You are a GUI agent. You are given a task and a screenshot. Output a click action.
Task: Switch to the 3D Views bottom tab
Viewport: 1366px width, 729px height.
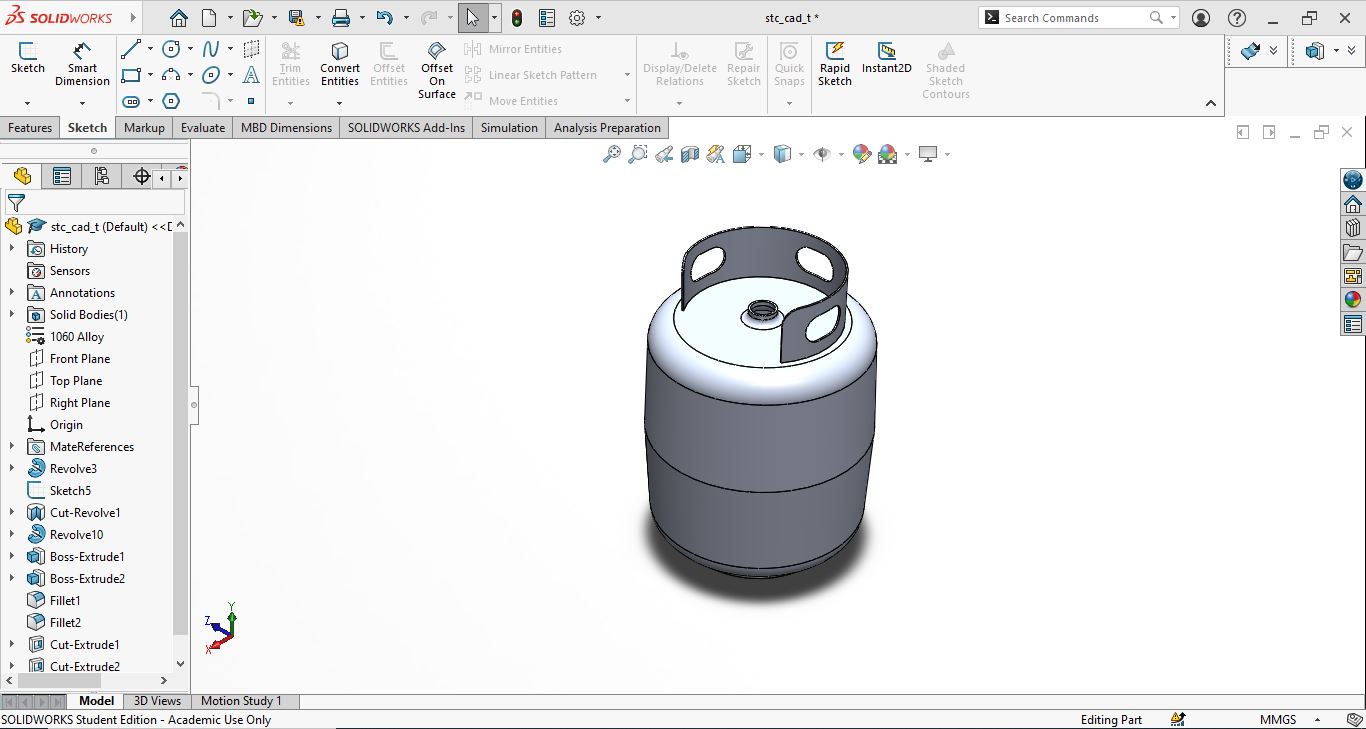pyautogui.click(x=158, y=701)
